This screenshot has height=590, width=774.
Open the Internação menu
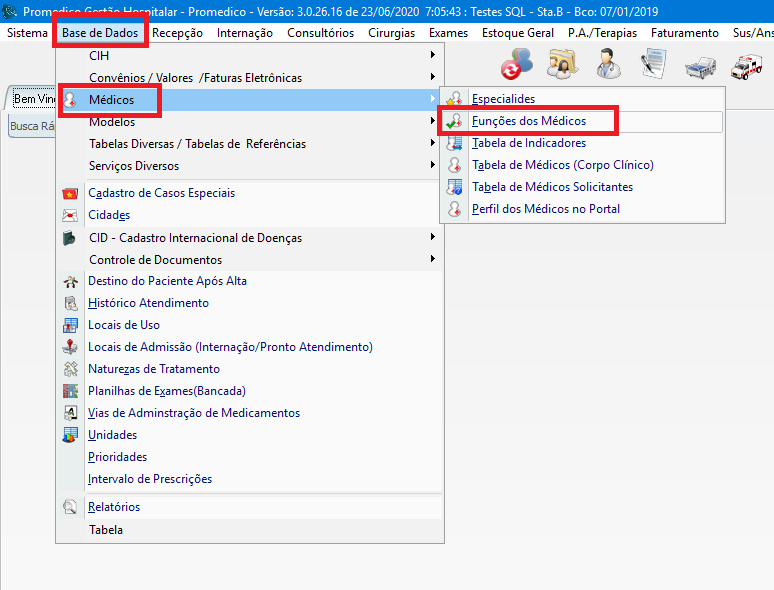245,33
